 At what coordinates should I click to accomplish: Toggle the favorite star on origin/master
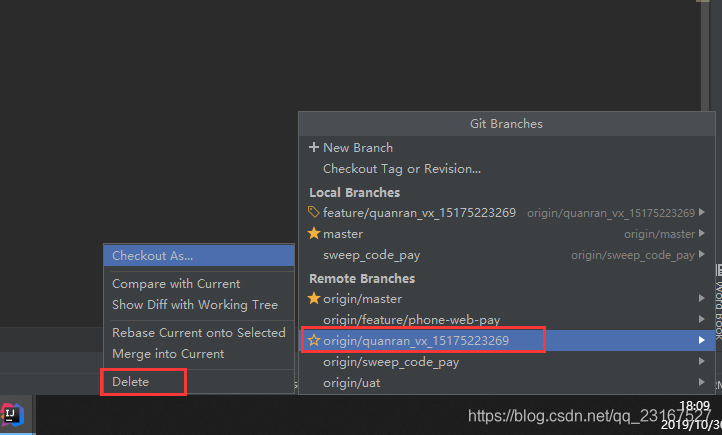click(x=314, y=298)
